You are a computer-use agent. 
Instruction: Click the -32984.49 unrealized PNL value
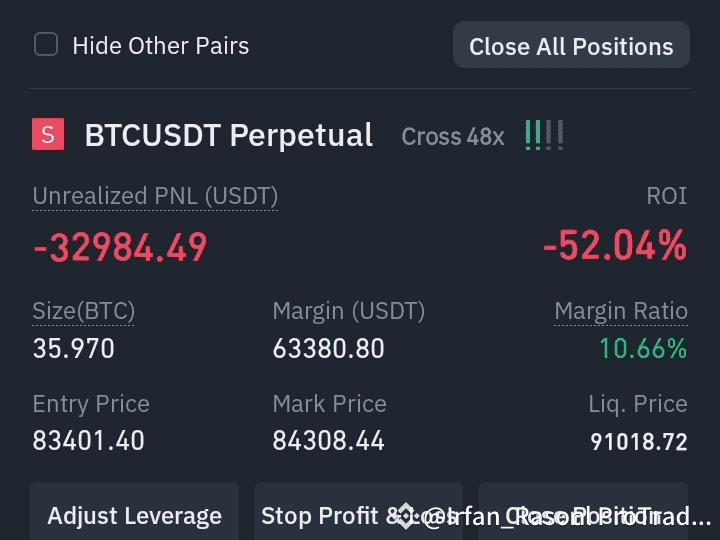[x=120, y=247]
